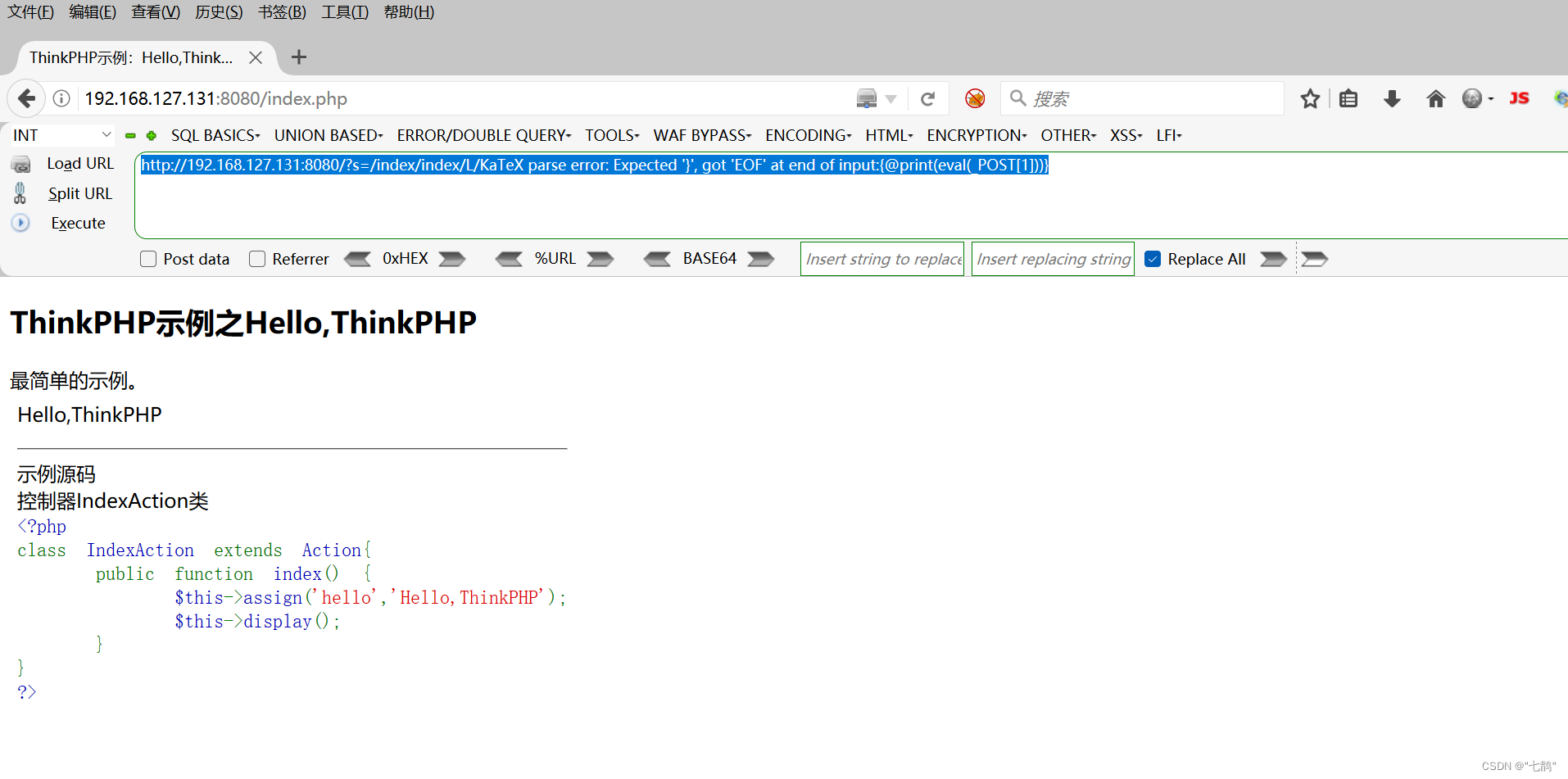Expand the UNION BASED menu

click(x=329, y=135)
